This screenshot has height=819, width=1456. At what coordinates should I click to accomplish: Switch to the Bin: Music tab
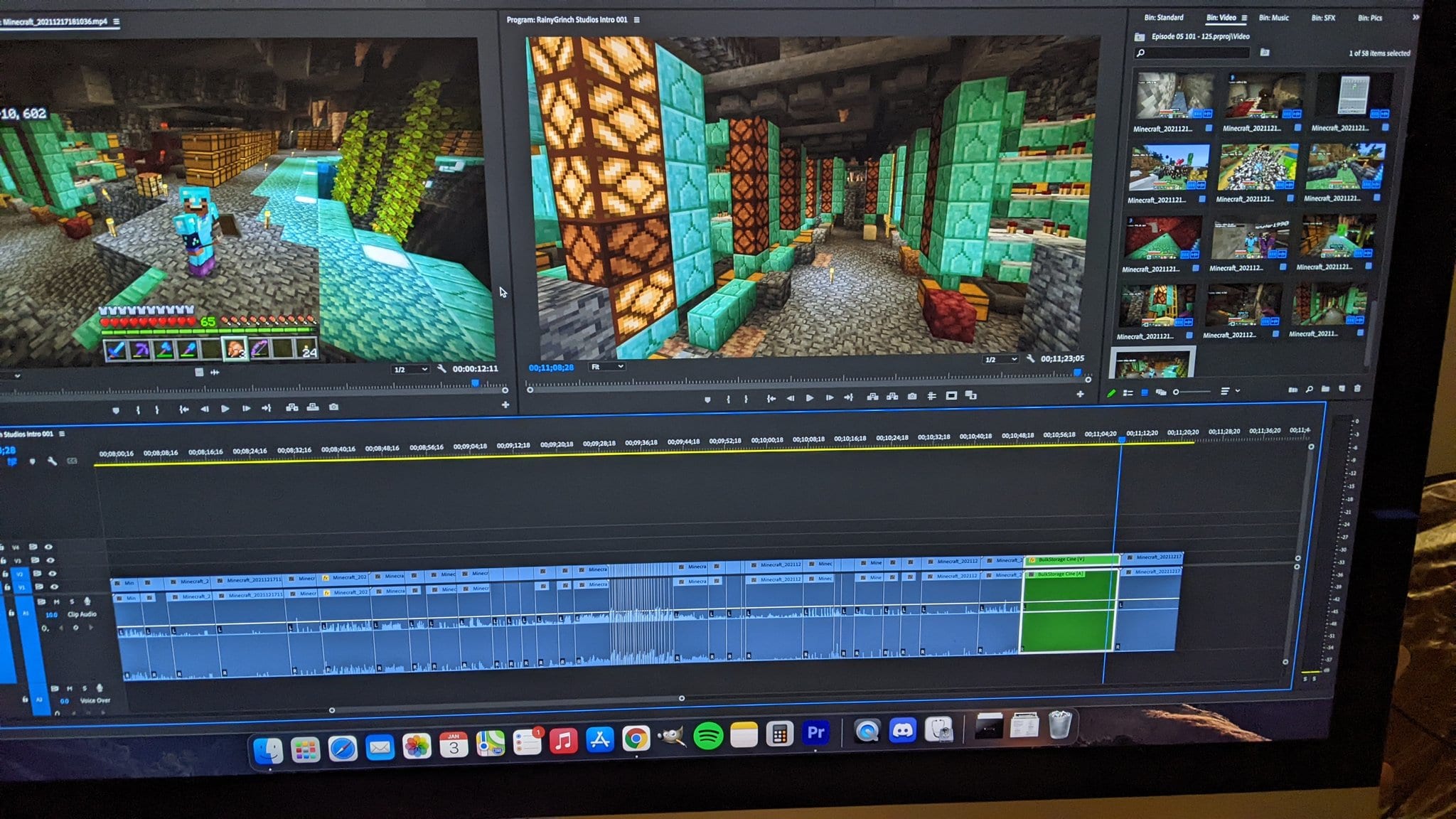tap(1273, 18)
